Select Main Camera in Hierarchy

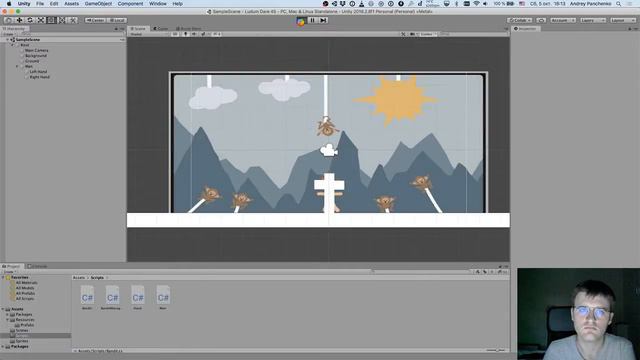tap(36, 50)
